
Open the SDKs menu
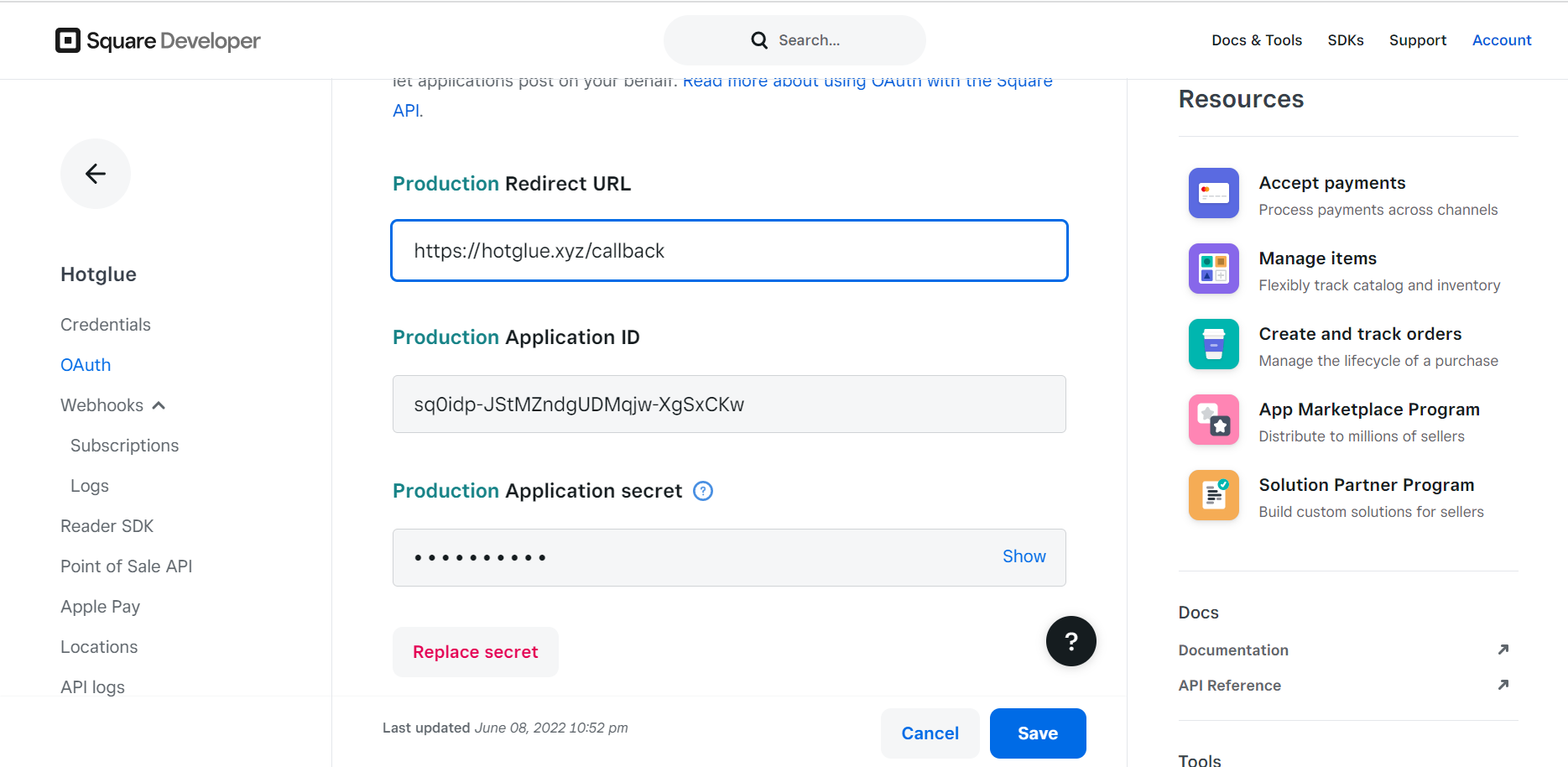(1346, 40)
